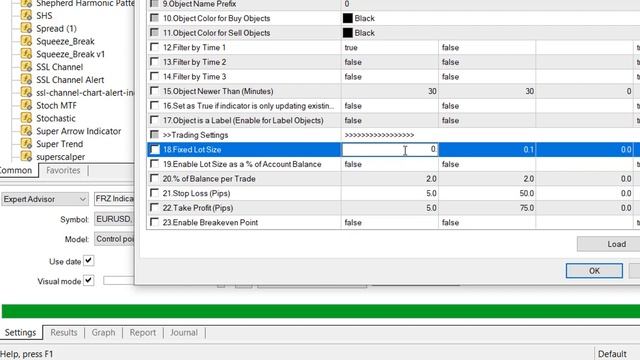Select the >>Trading Settings row
Screen dimensions: 640x360
coord(393,135)
